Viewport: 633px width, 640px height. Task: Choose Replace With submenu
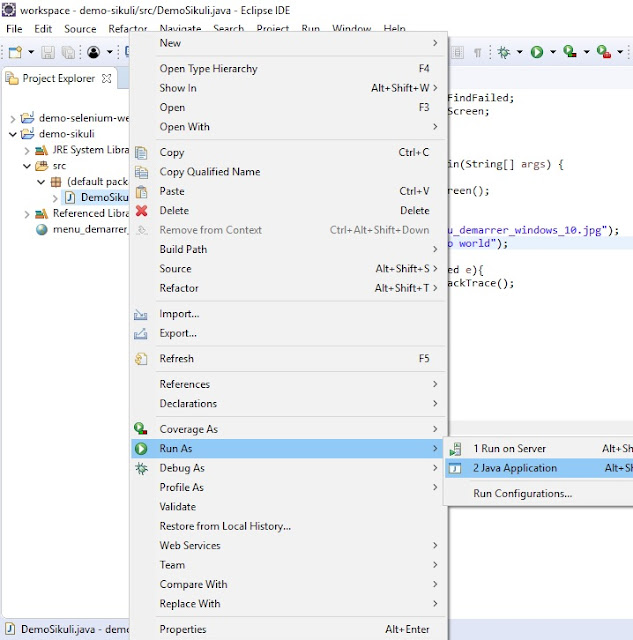(289, 603)
